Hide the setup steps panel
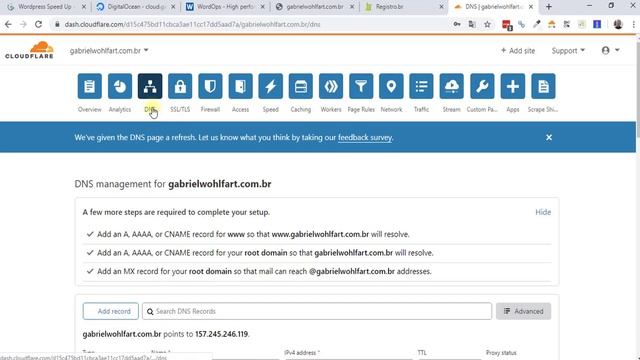The width and height of the screenshot is (640, 360). click(543, 212)
